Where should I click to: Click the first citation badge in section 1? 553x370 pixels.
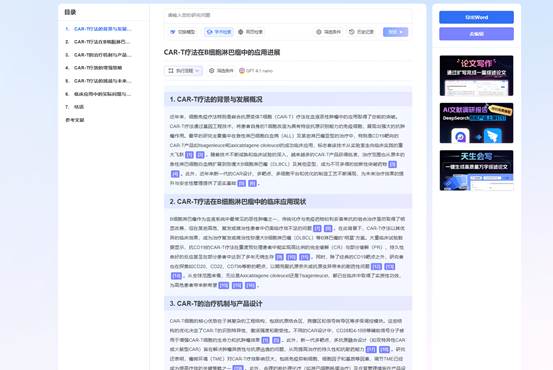click(189, 155)
